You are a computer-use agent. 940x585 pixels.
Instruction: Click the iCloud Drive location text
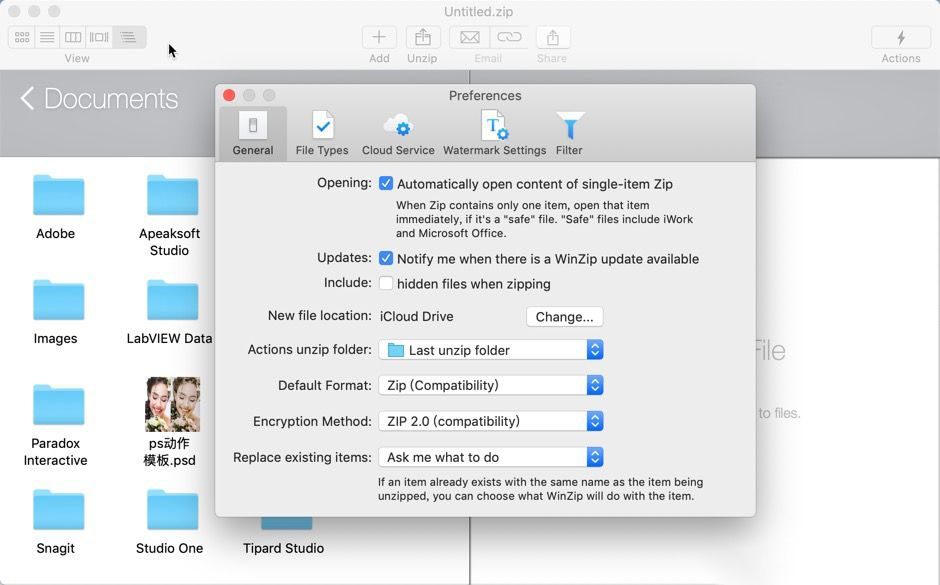pos(417,316)
